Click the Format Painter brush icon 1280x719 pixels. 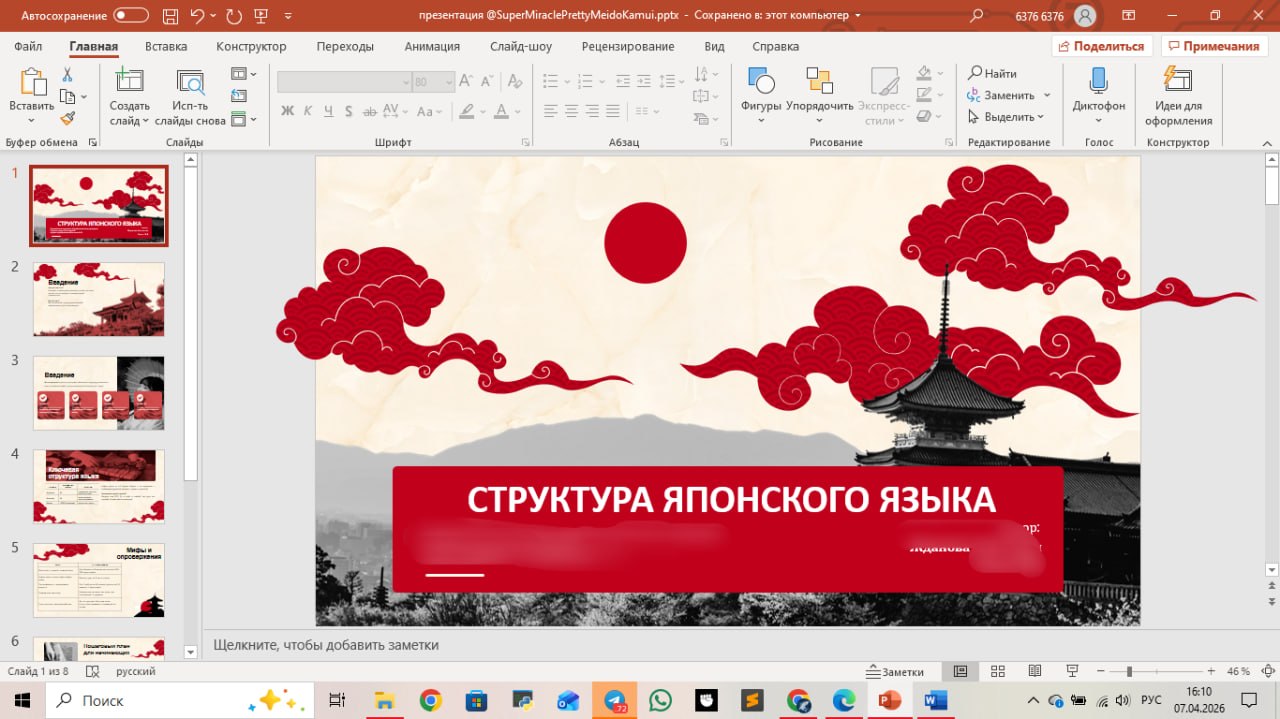67,118
